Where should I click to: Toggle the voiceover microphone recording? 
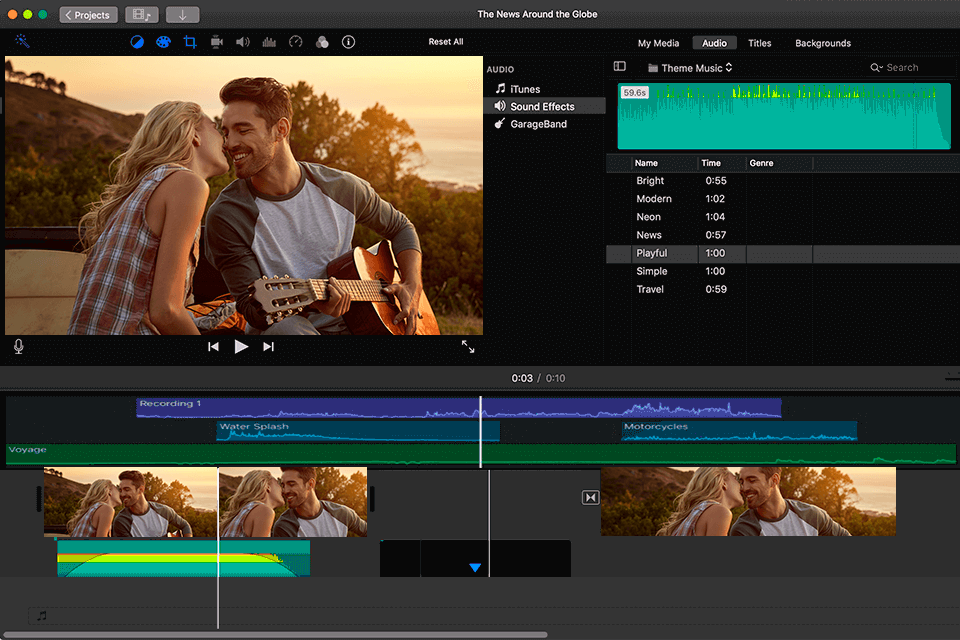pyautogui.click(x=18, y=346)
